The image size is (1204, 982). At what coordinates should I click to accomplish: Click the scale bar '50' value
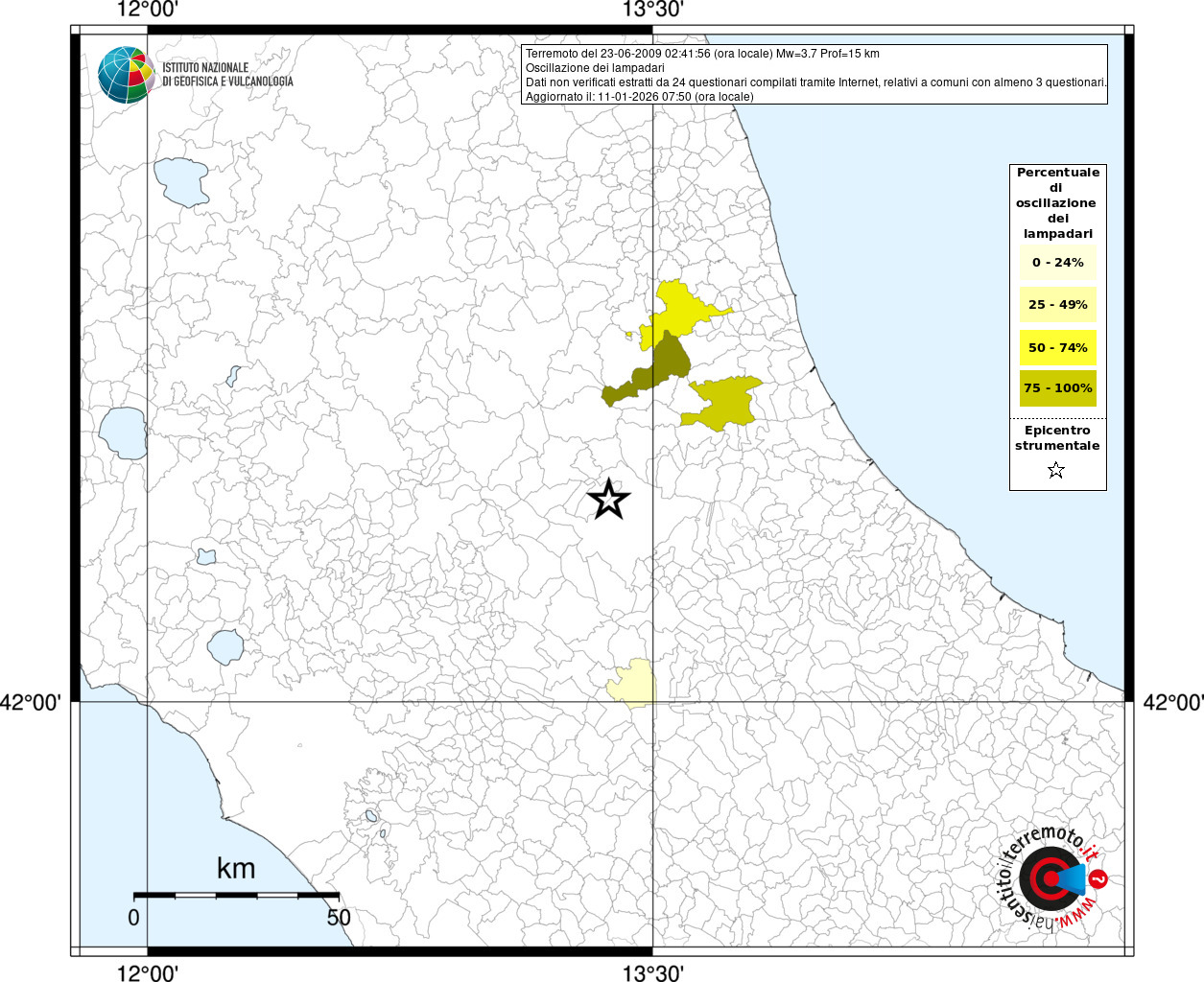[339, 918]
